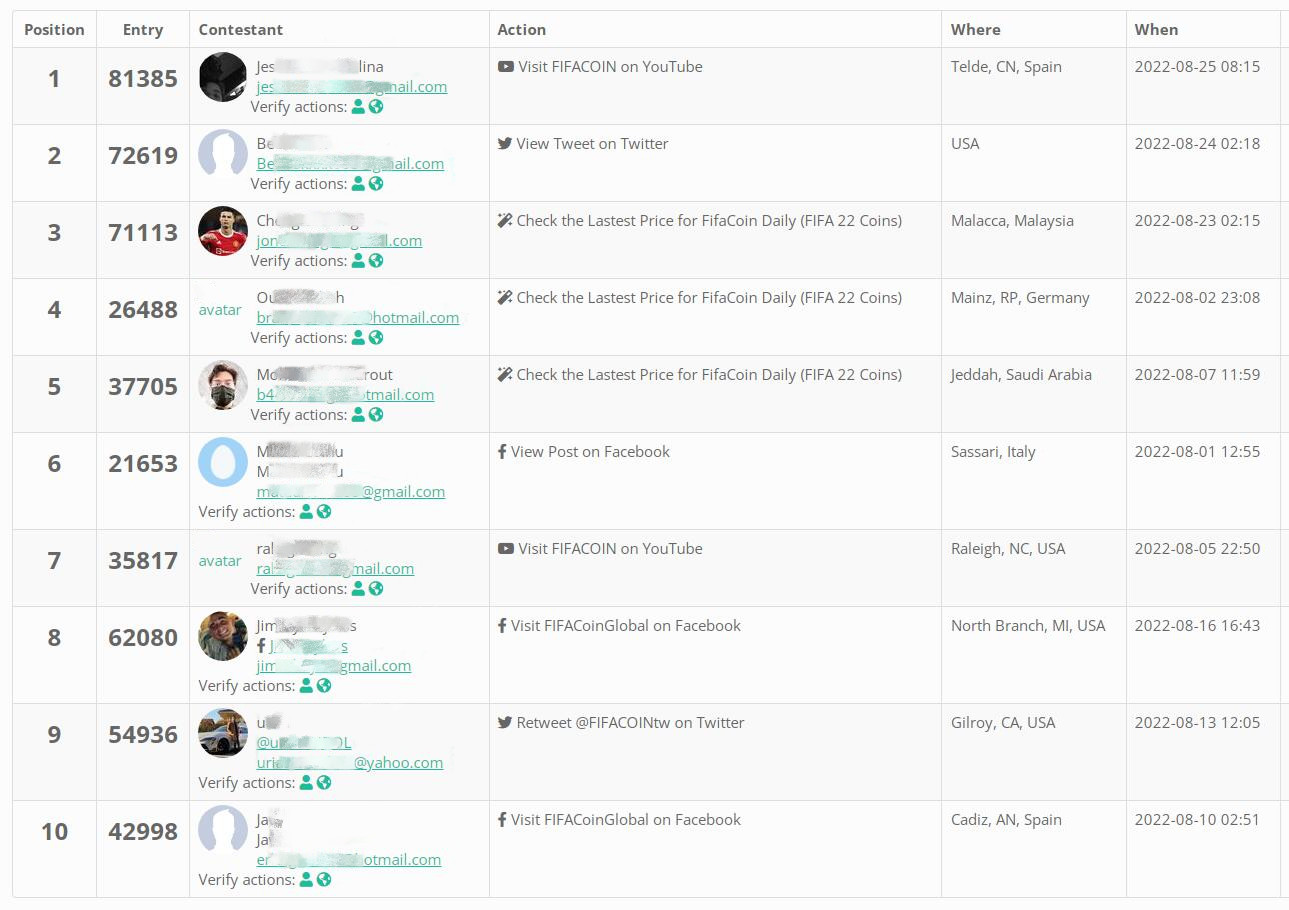Click Twitter icon beside "Retweet @FIFACOINtw on Twitter"
1289x910 pixels.
click(x=505, y=723)
